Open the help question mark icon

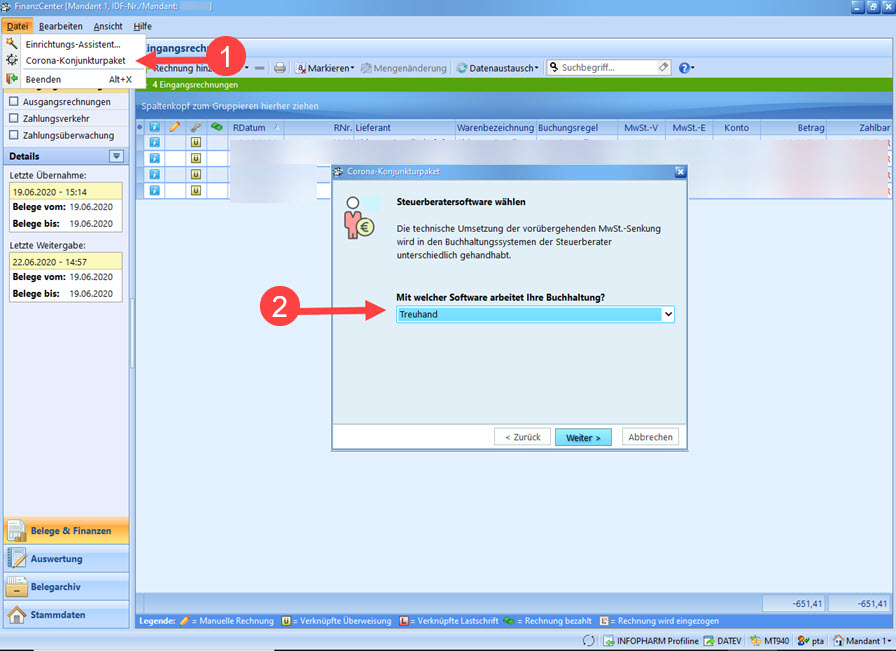click(x=685, y=68)
